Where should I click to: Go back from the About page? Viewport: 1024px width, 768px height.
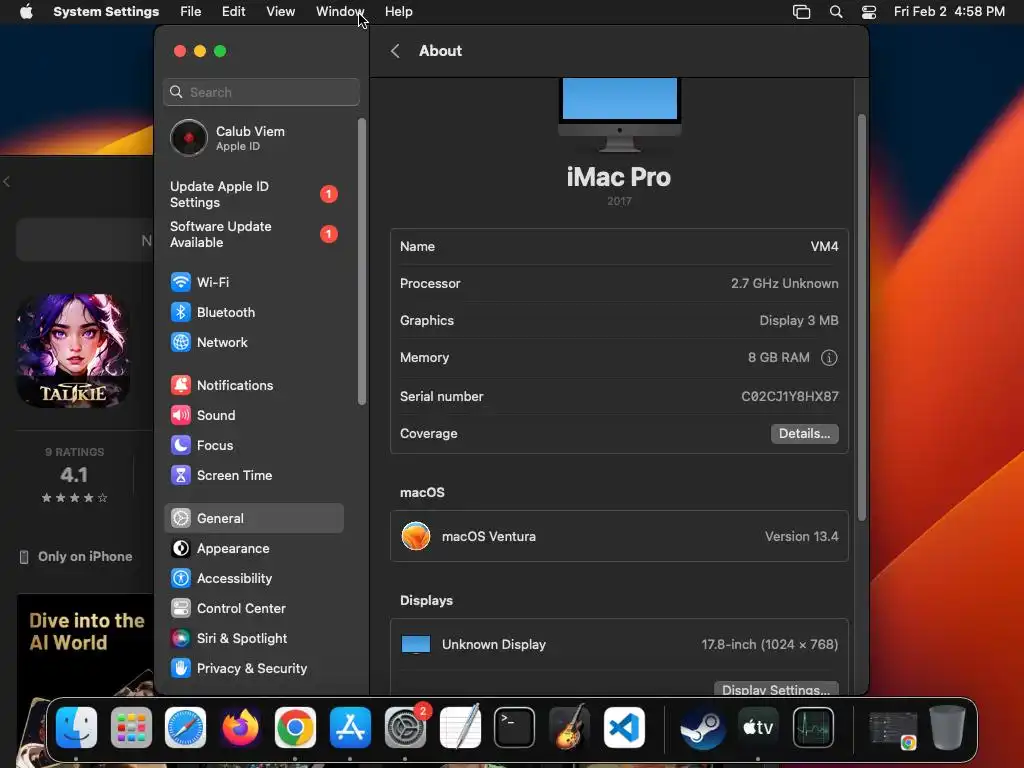[395, 51]
